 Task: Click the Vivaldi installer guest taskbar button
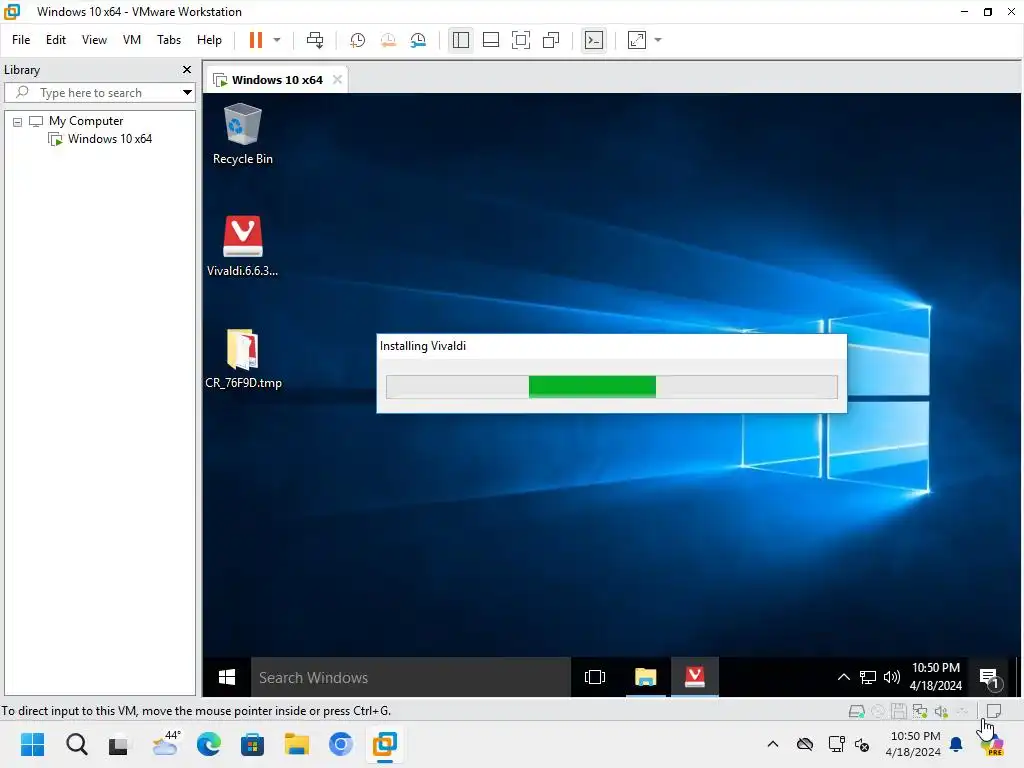coord(695,677)
